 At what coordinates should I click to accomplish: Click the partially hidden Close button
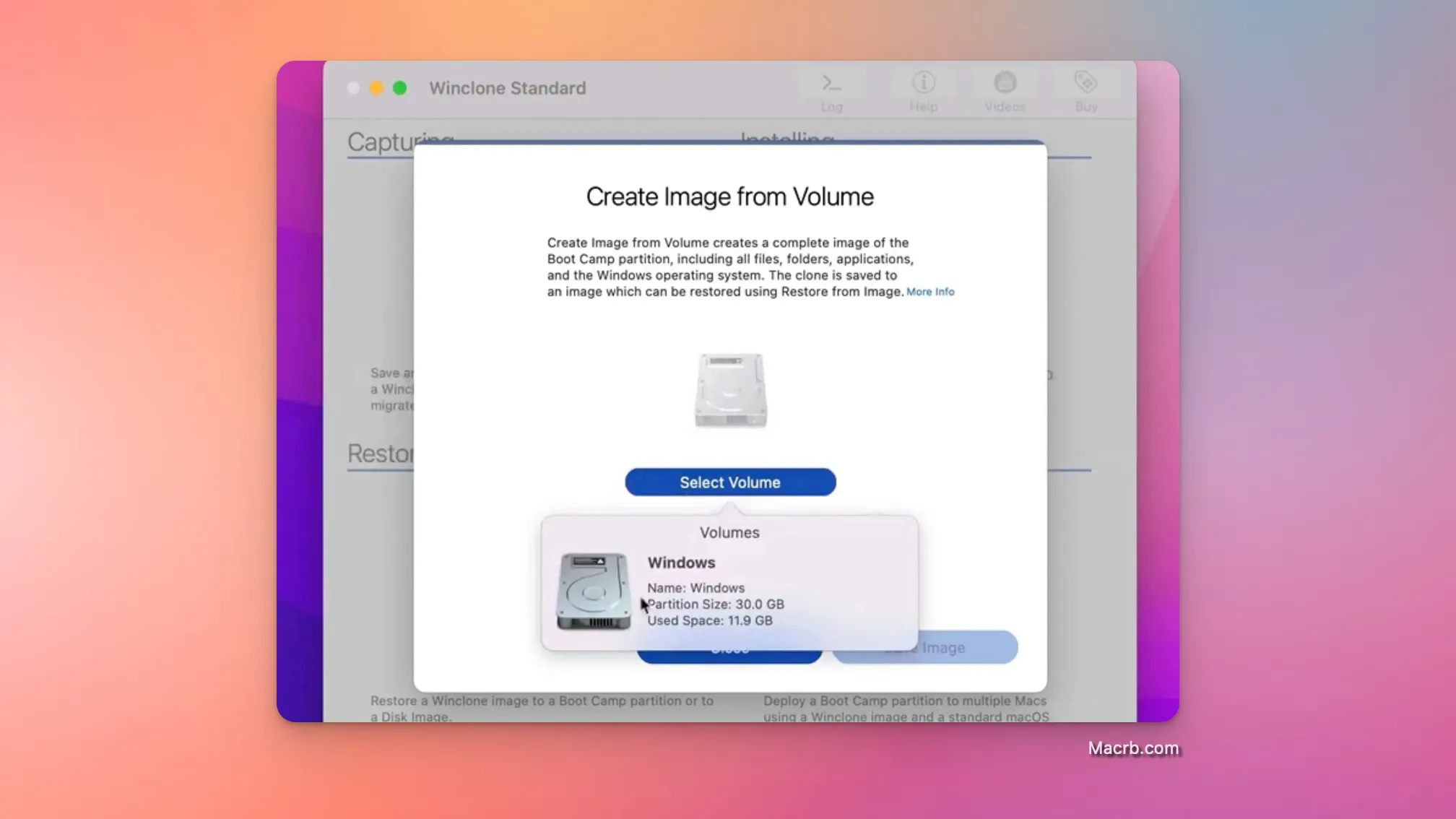click(729, 654)
